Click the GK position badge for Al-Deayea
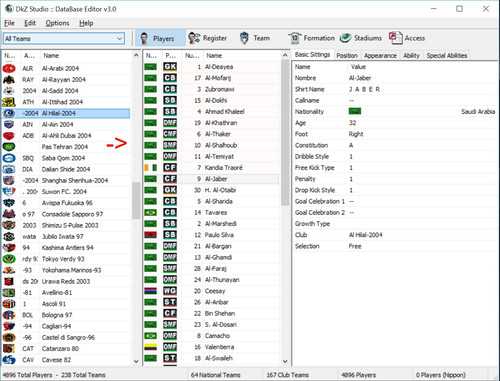The width and height of the screenshot is (500, 381). [170, 67]
